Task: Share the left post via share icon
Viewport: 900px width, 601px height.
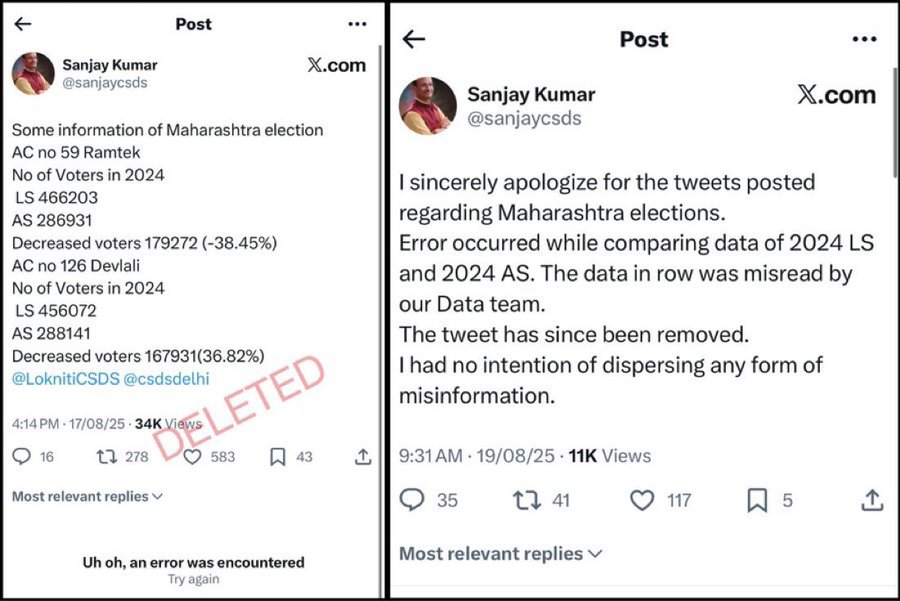Action: coord(363,457)
